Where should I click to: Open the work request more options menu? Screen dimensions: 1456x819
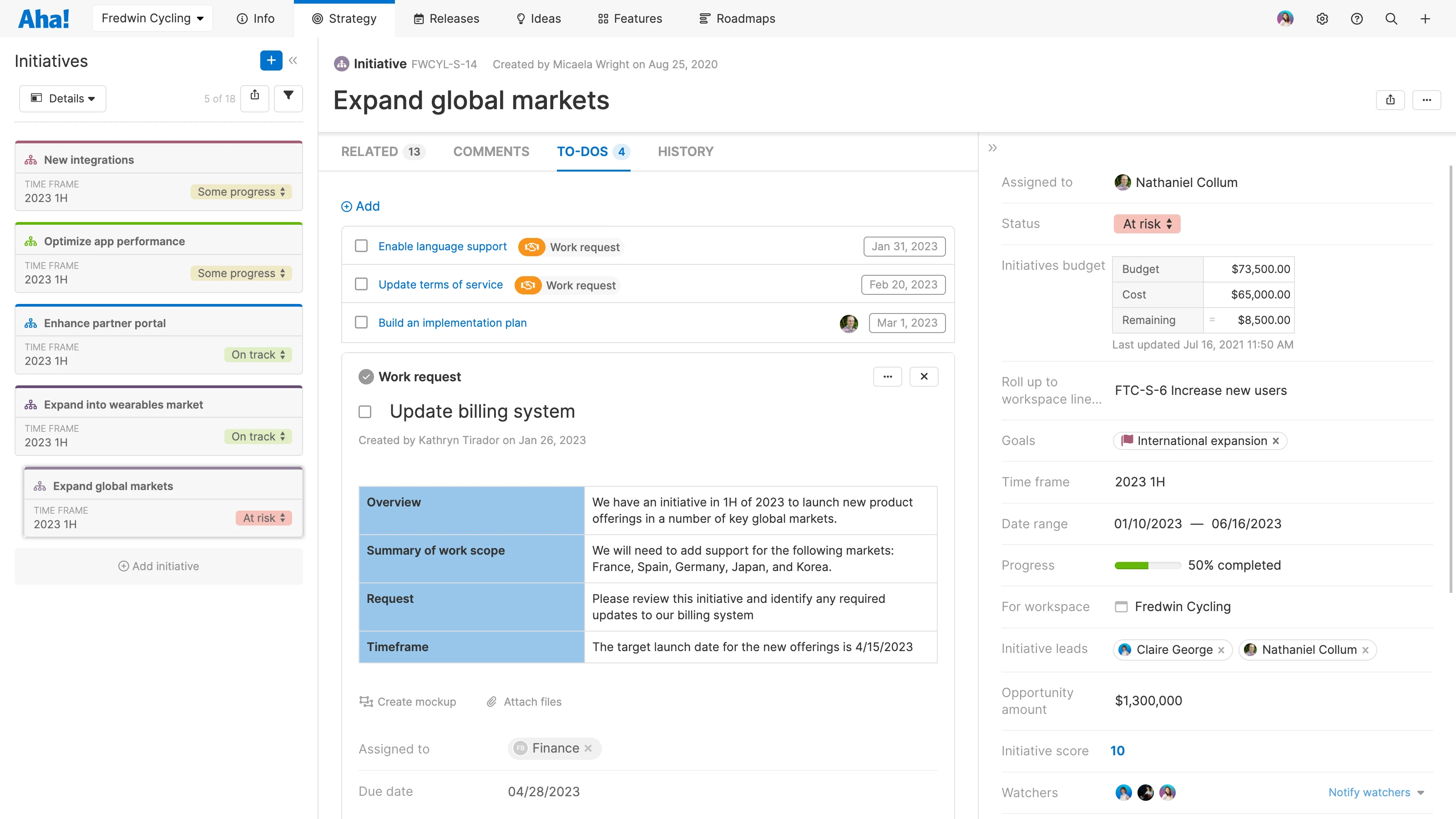point(887,376)
